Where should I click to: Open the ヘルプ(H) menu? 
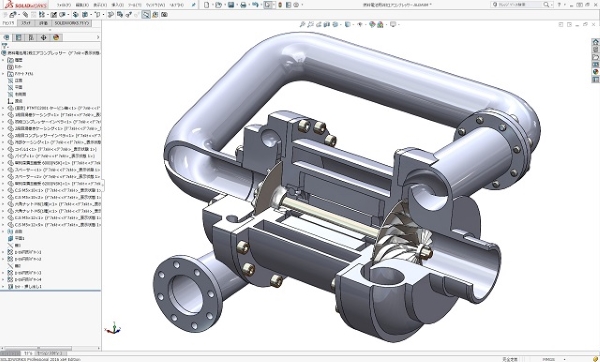(x=176, y=5)
